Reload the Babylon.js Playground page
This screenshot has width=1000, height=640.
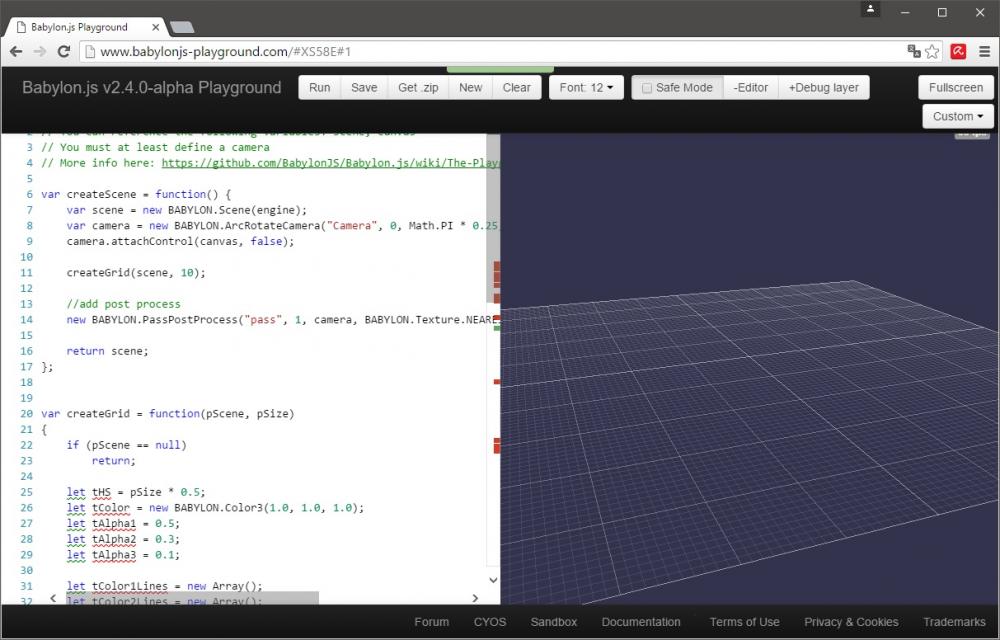click(x=63, y=52)
